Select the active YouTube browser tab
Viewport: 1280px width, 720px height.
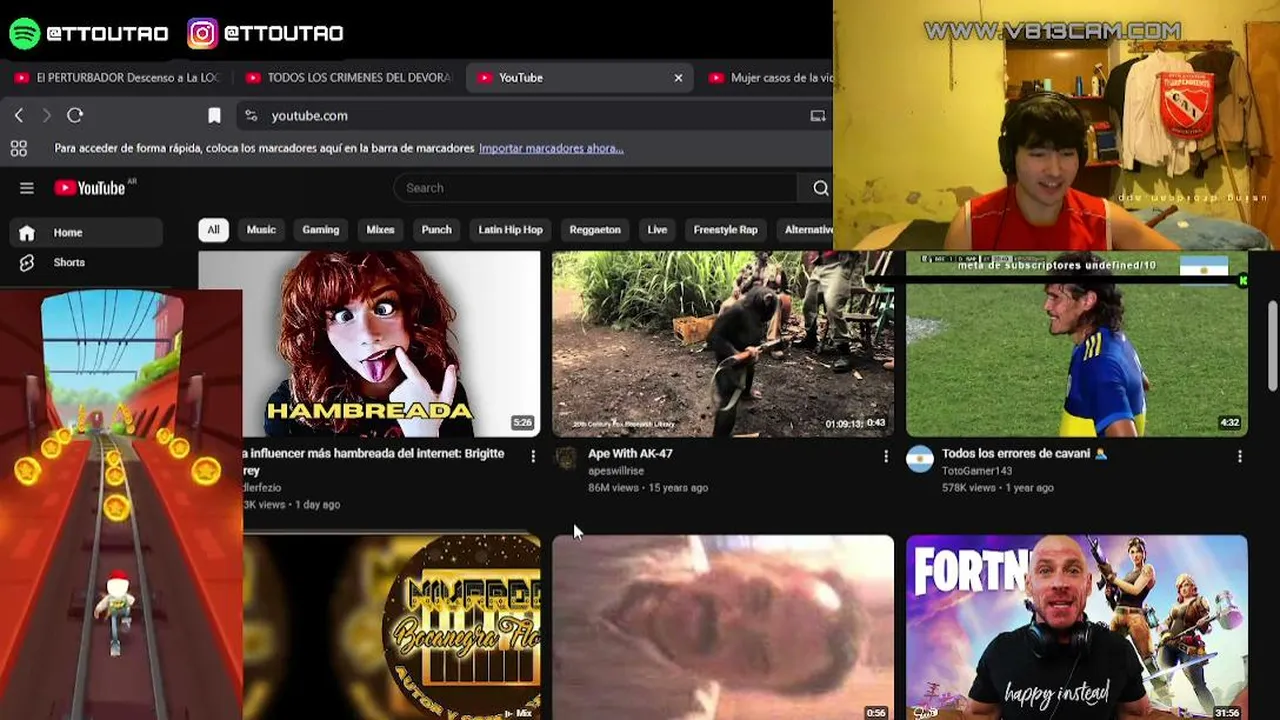[580, 78]
